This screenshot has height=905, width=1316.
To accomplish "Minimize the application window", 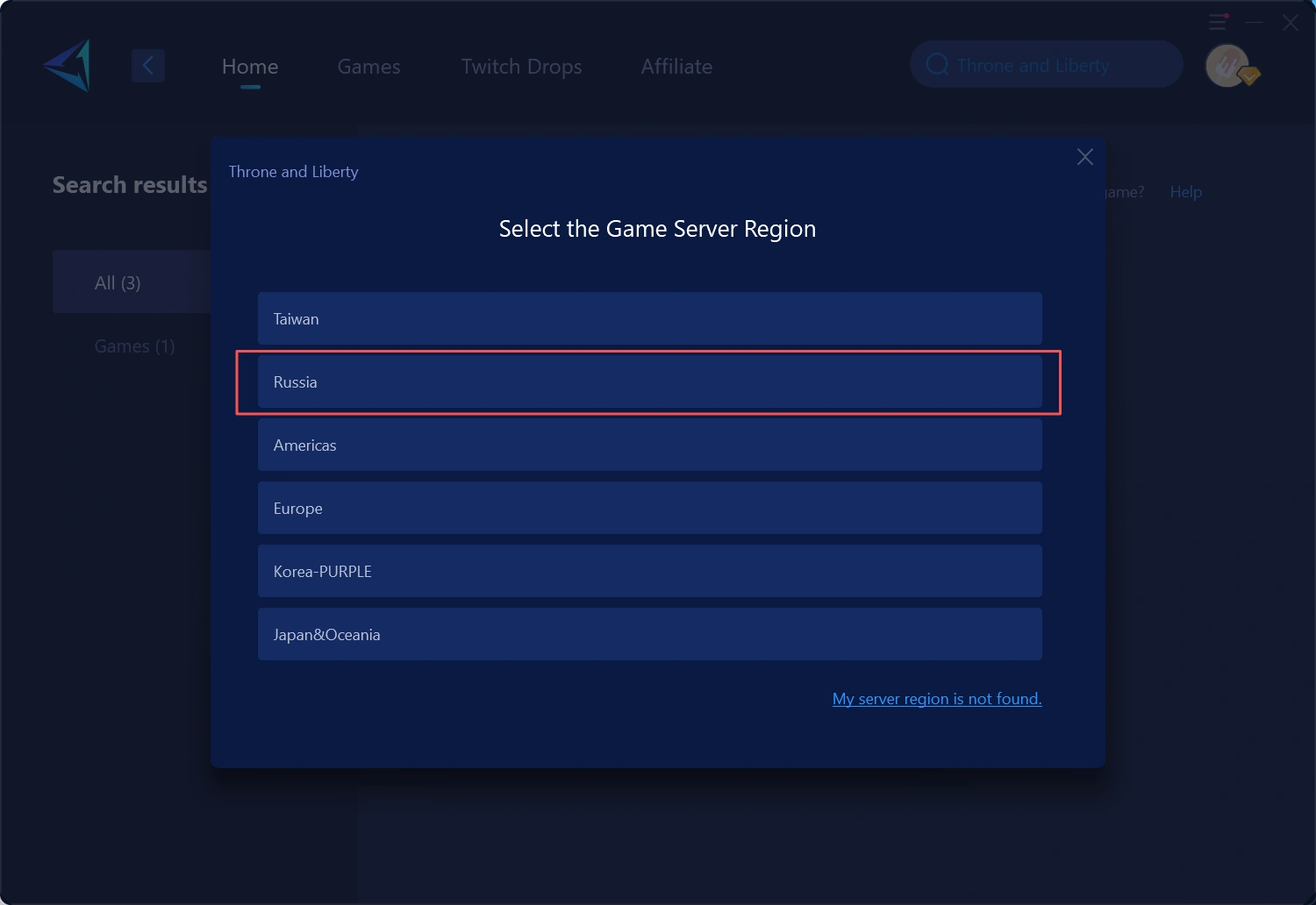I will [x=1255, y=22].
